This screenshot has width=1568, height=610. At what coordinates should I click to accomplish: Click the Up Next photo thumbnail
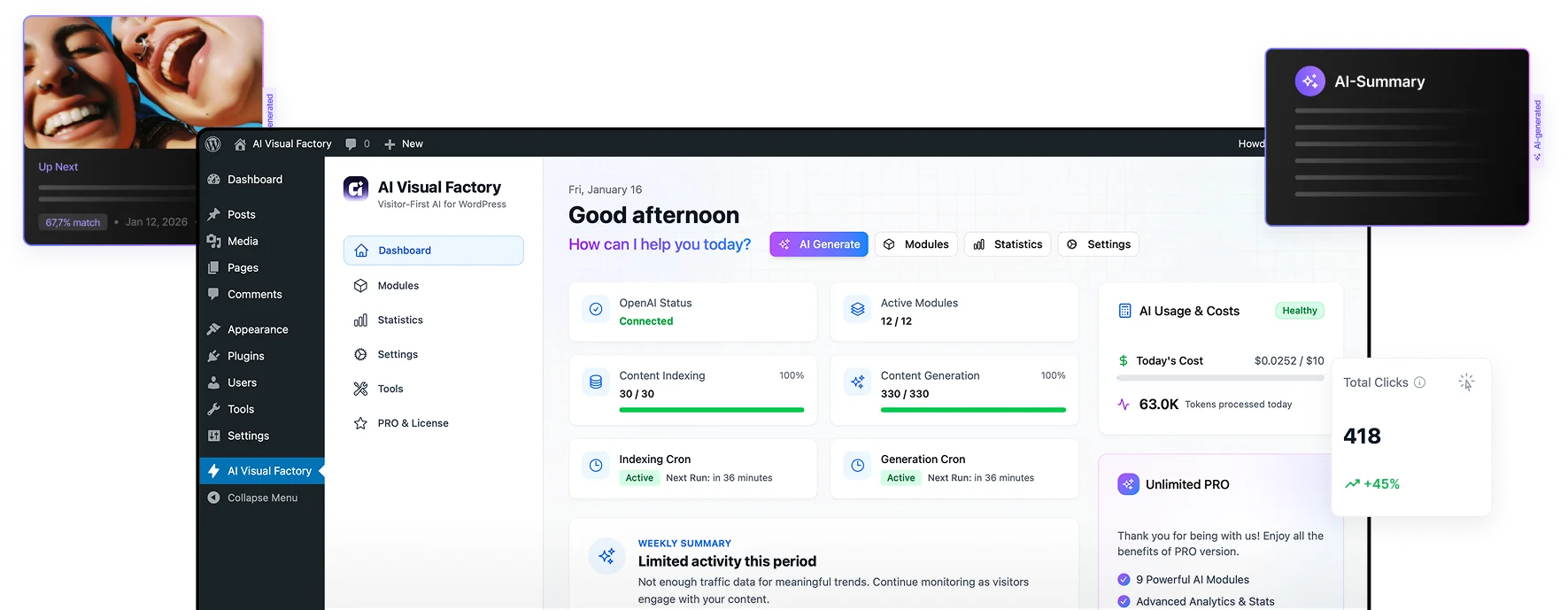143,81
